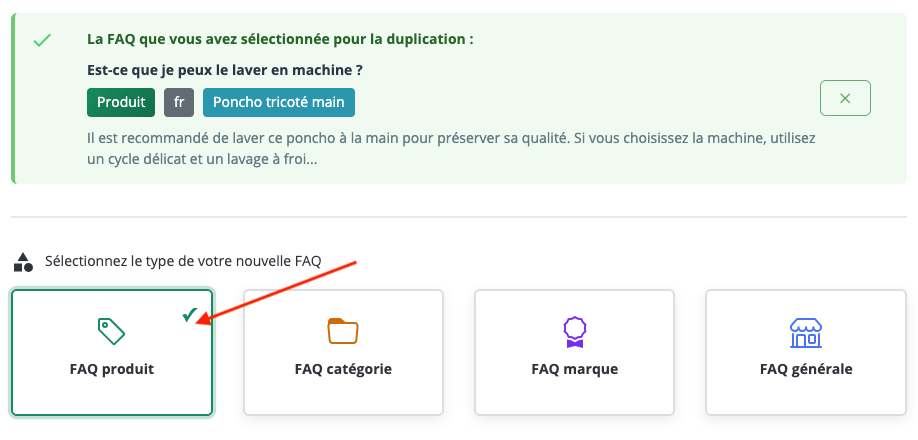Click the blue storefront icon for FAQ générale
Viewport: 918px width, 440px height.
pos(805,331)
